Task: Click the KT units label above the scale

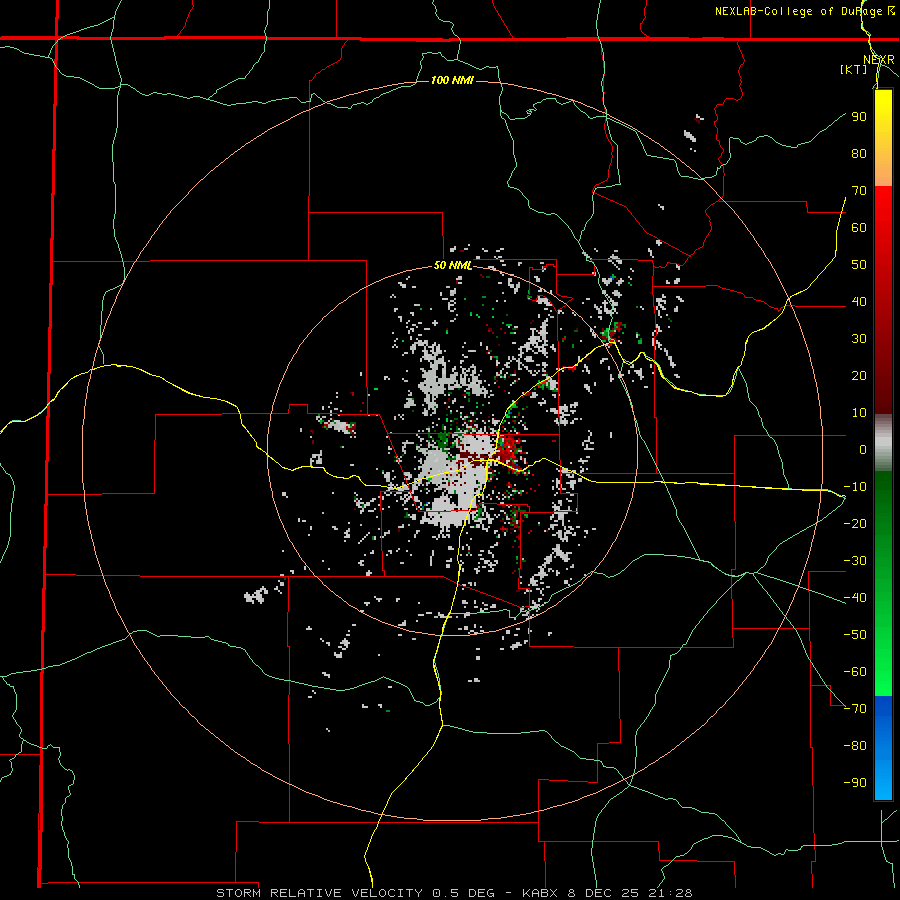Action: (x=854, y=69)
